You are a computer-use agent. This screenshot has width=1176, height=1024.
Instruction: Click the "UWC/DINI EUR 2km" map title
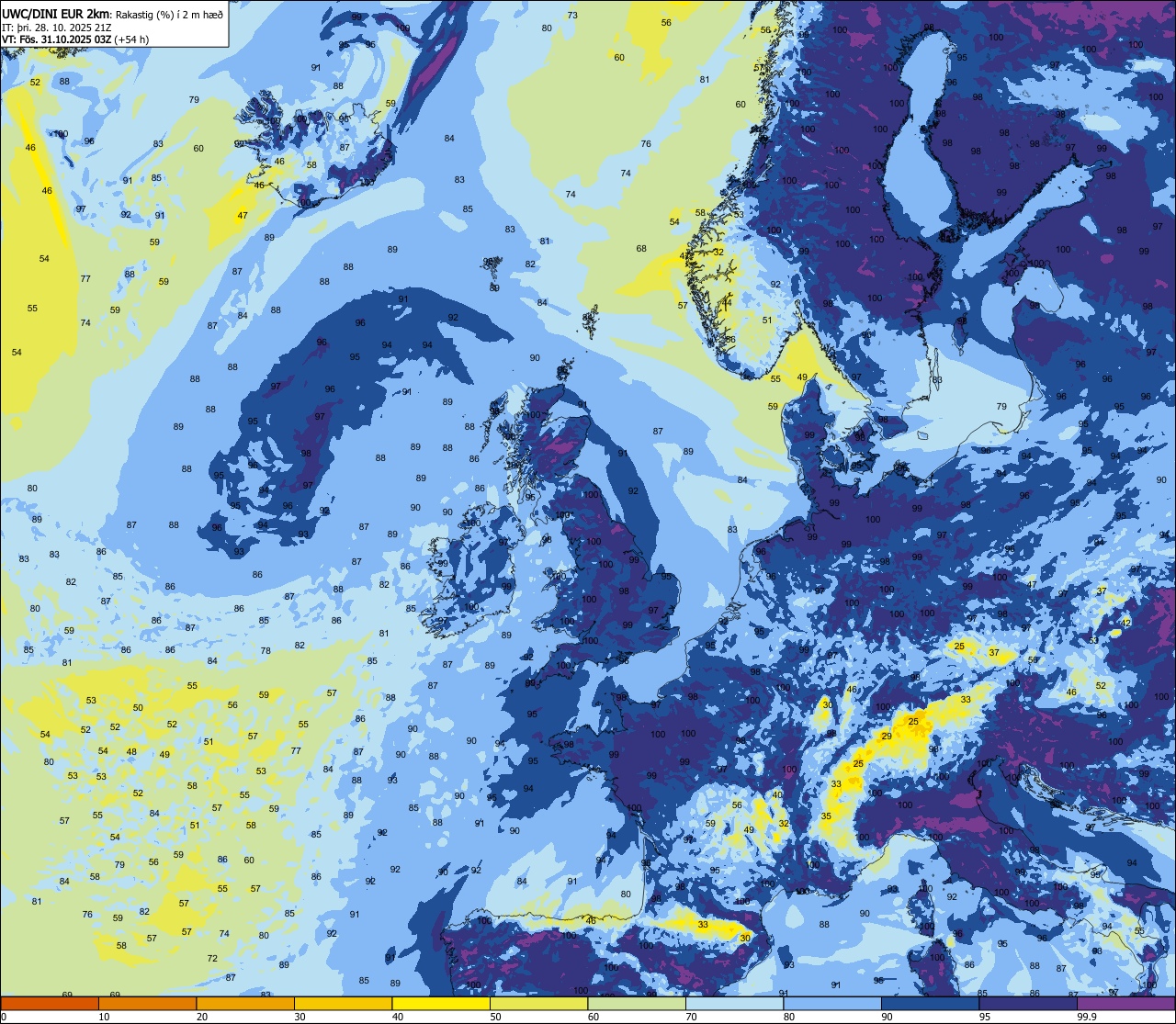tap(56, 14)
